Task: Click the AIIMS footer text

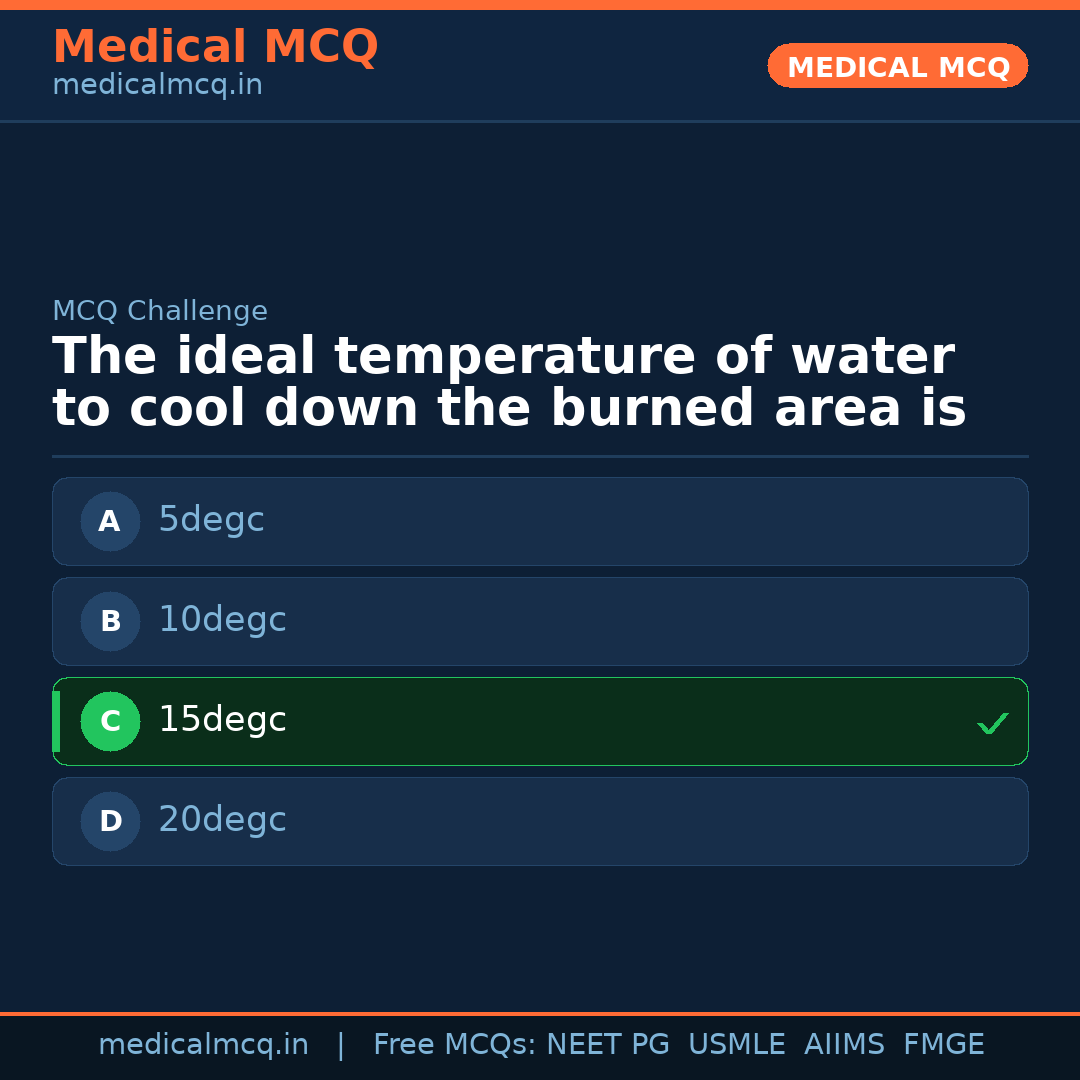Action: 844,1045
